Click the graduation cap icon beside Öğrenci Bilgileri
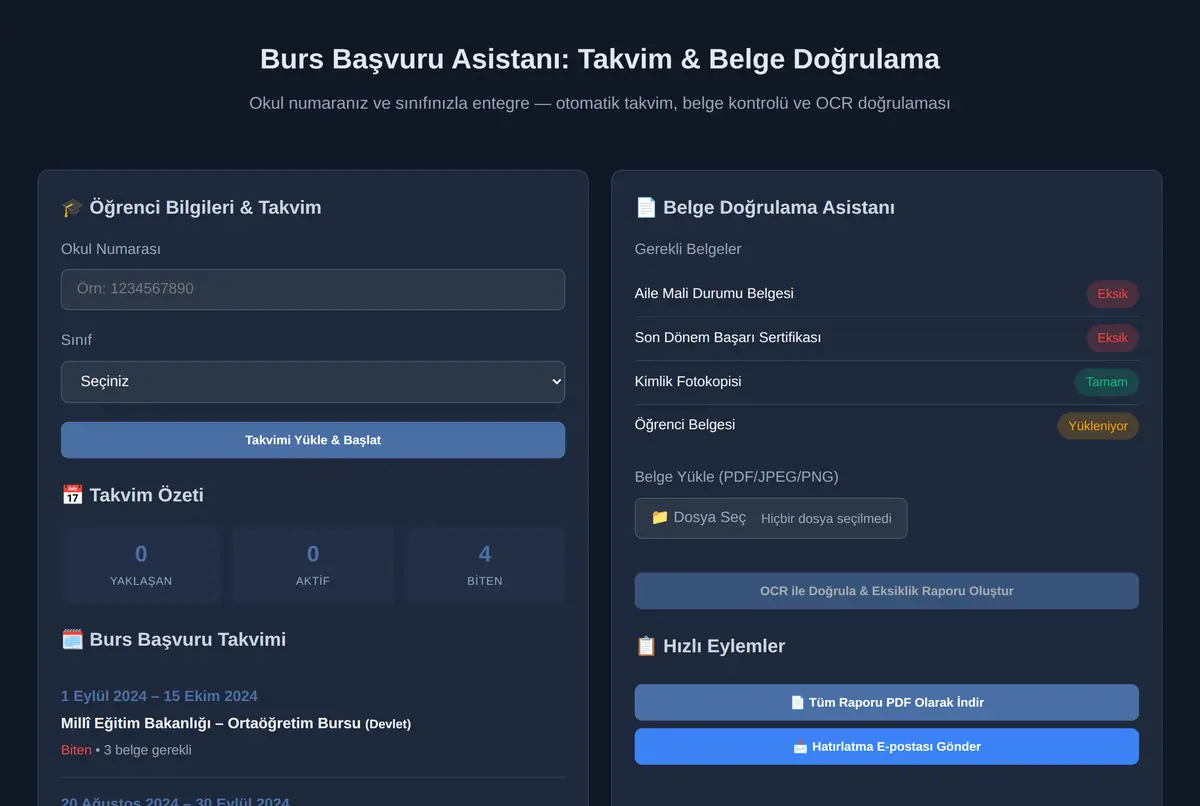 (72, 208)
